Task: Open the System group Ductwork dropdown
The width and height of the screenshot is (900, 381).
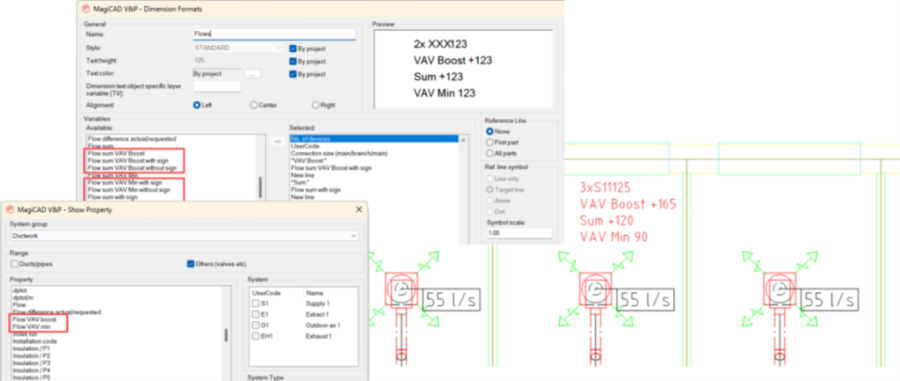Action: tap(184, 236)
